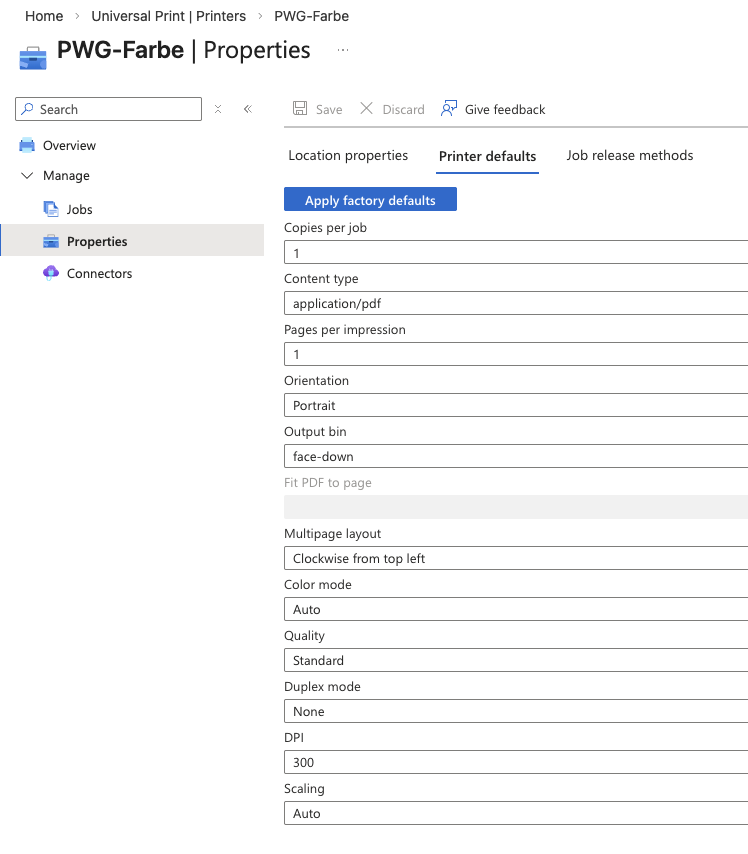This screenshot has height=854, width=748.
Task: Open the Color mode dropdown
Action: click(516, 609)
